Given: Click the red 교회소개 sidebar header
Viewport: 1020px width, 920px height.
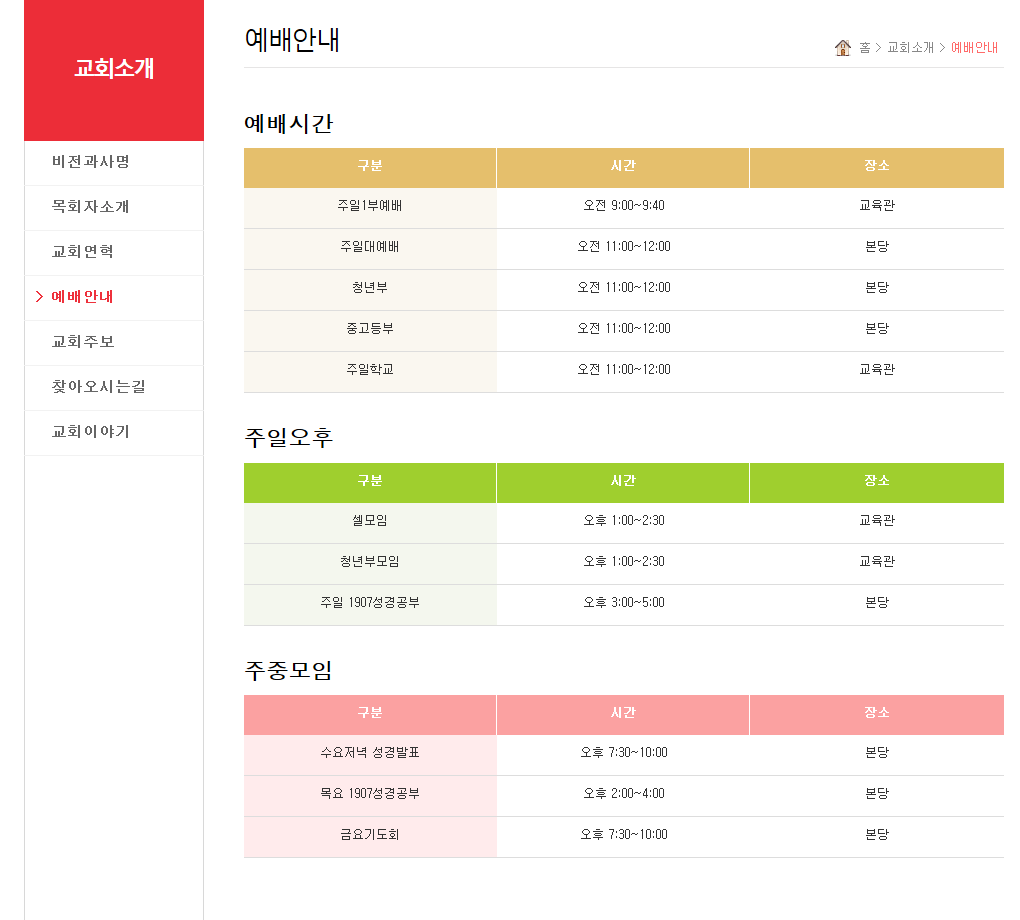Looking at the screenshot, I should click(x=114, y=69).
